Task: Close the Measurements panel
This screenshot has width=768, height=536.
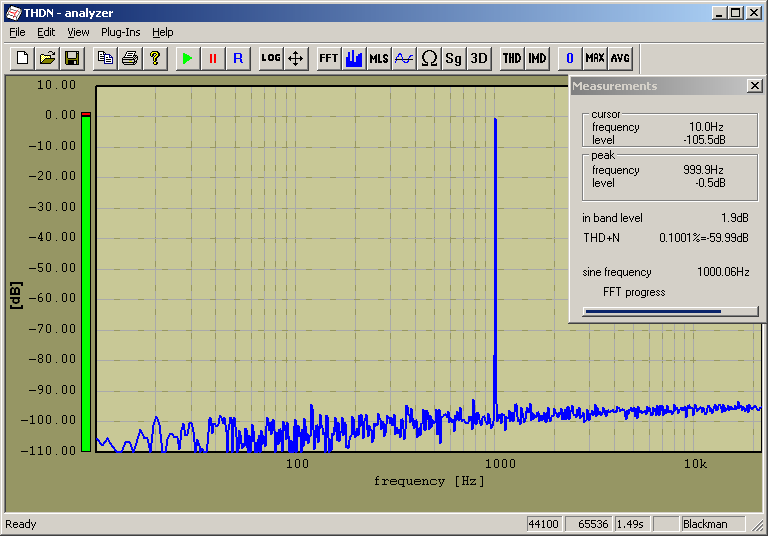Action: 754,86
